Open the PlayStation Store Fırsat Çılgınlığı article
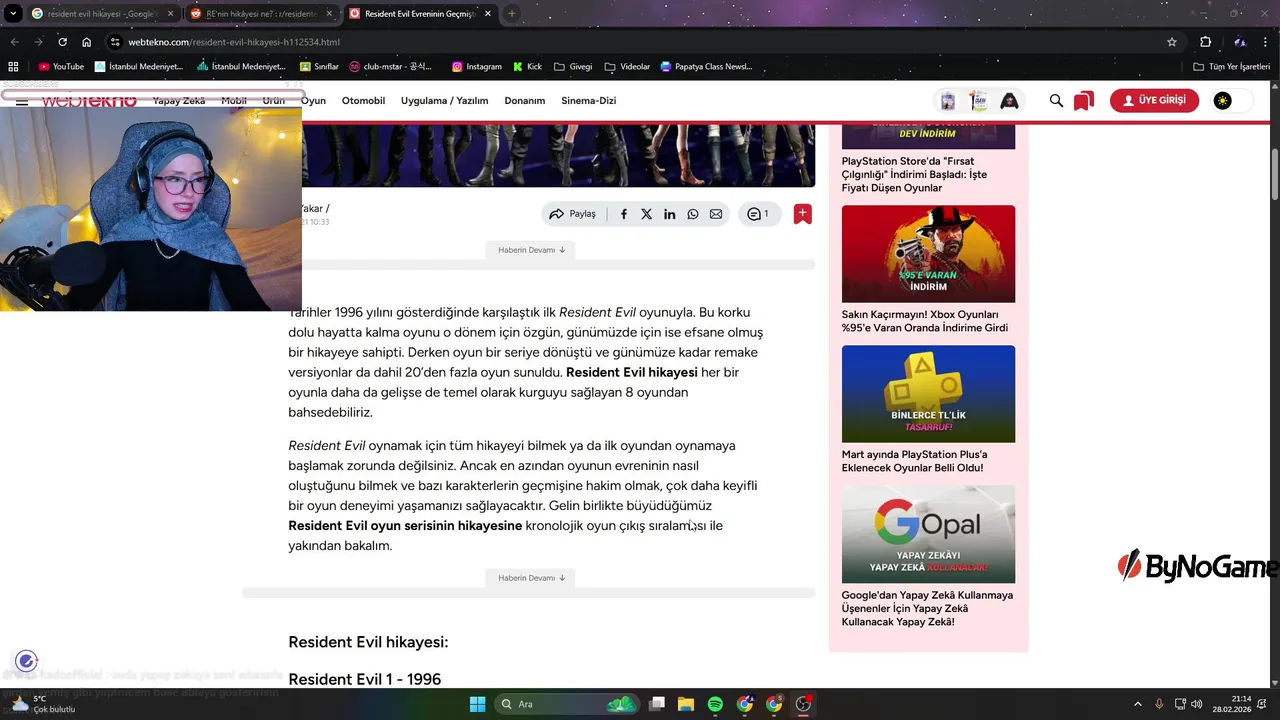This screenshot has width=1280, height=720. pos(914,174)
